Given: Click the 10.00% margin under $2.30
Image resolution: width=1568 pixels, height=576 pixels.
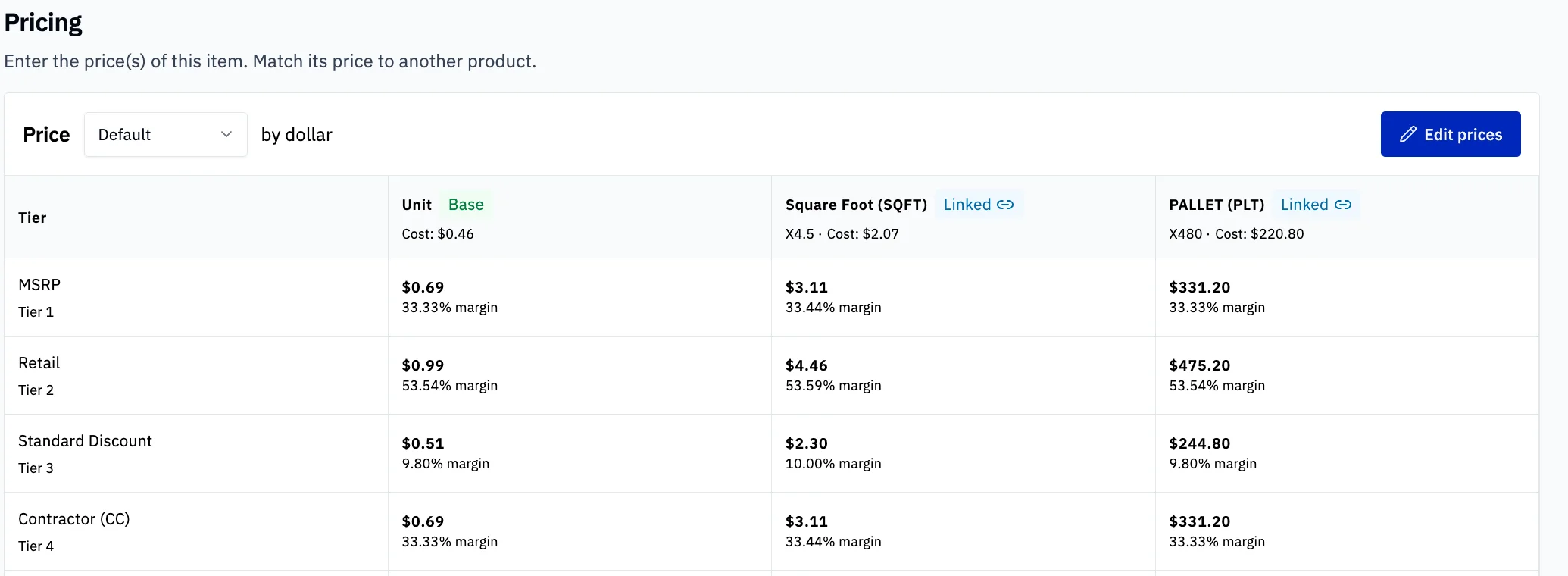Looking at the screenshot, I should click(x=833, y=464).
